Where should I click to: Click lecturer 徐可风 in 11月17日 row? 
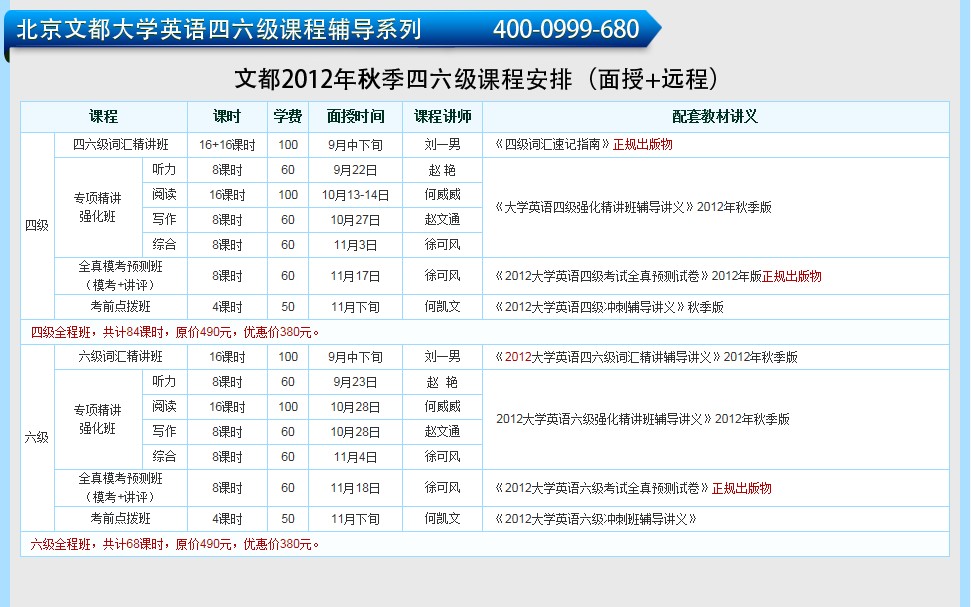click(x=443, y=276)
